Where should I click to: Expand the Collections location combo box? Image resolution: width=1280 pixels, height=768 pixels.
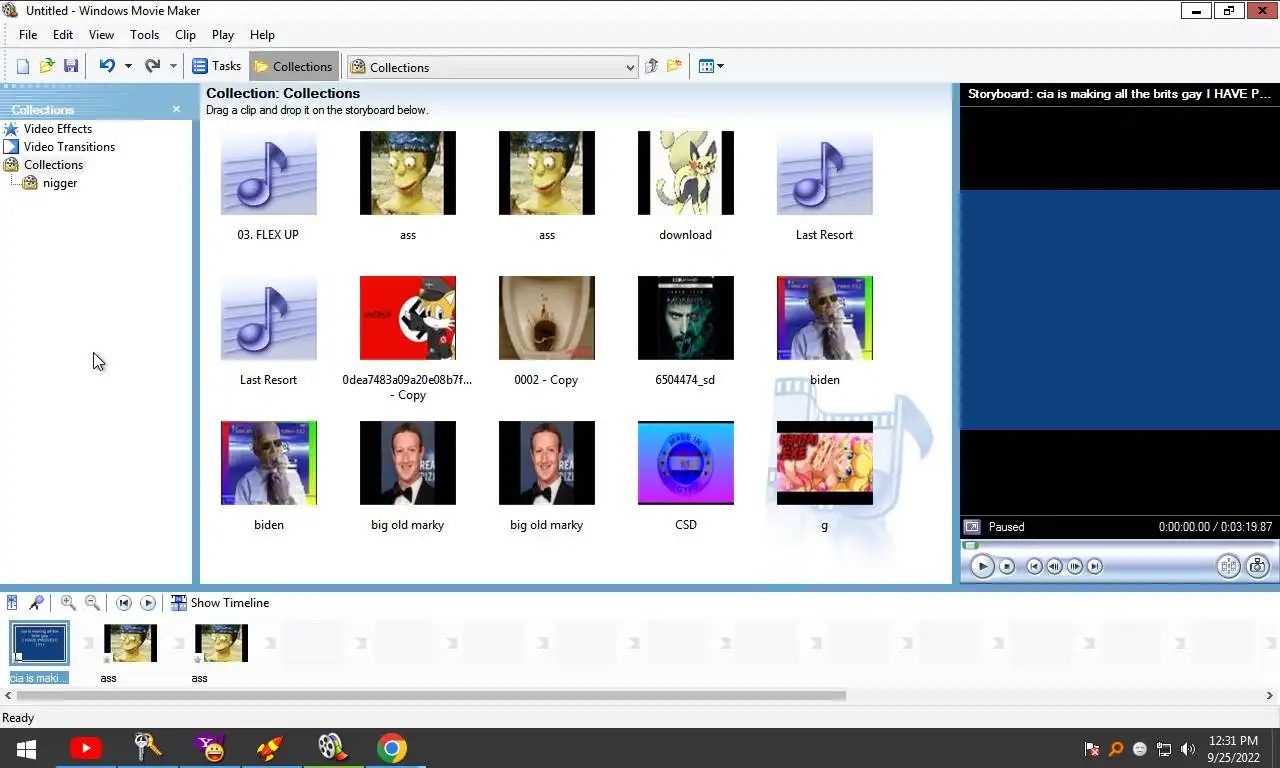(x=630, y=68)
